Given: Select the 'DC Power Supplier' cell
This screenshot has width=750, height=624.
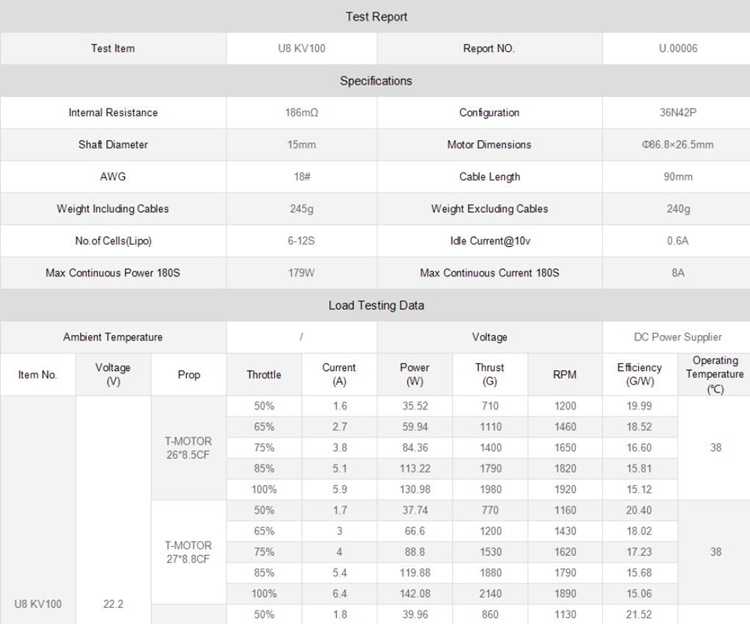Looking at the screenshot, I should tap(678, 337).
